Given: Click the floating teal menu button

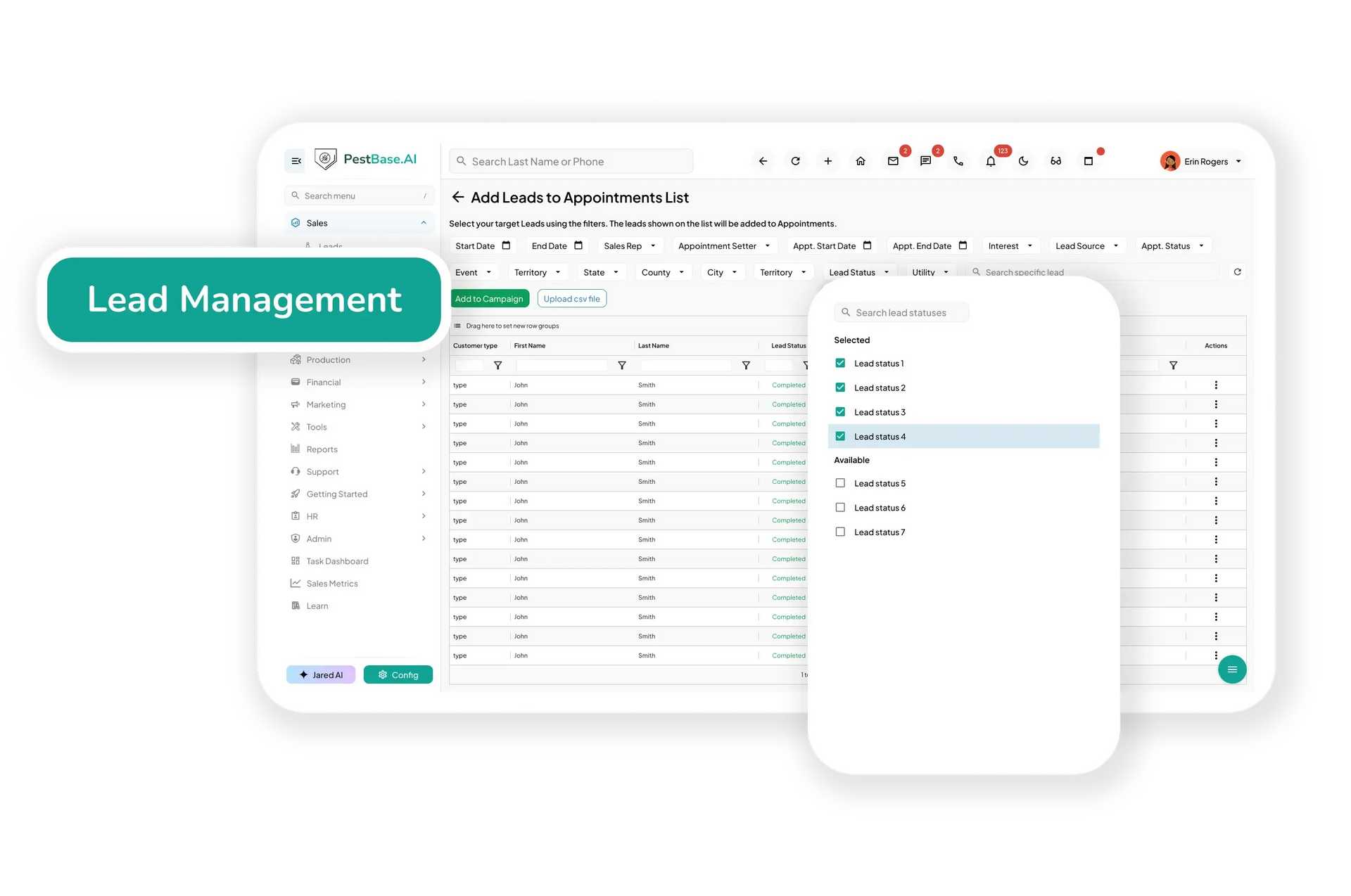Looking at the screenshot, I should [1232, 670].
